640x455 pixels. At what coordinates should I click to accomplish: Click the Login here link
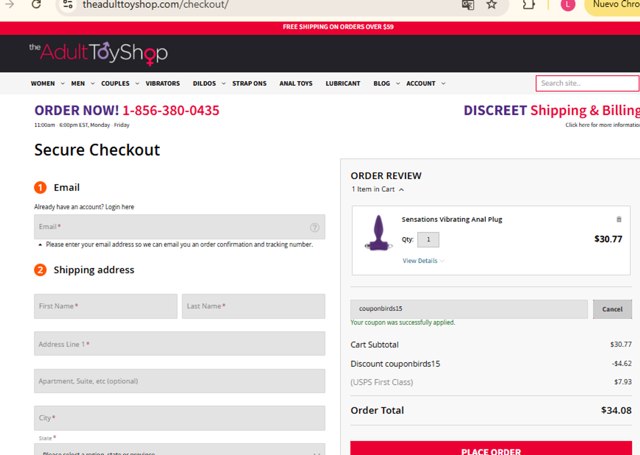tap(120, 207)
